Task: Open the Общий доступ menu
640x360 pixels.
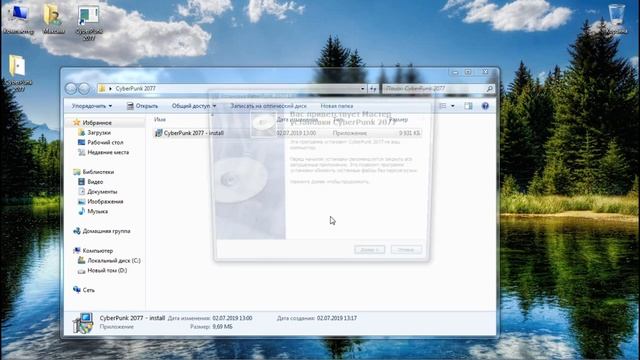Action: click(x=194, y=106)
